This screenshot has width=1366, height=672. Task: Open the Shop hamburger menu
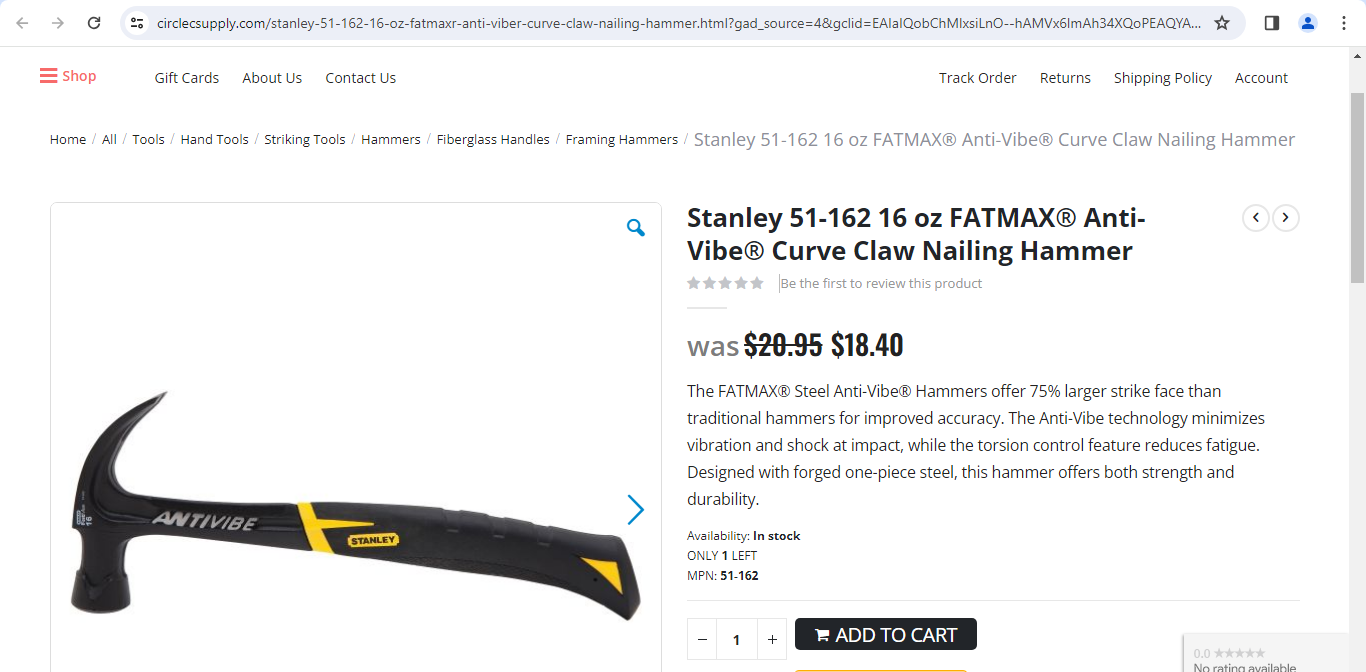pyautogui.click(x=68, y=76)
